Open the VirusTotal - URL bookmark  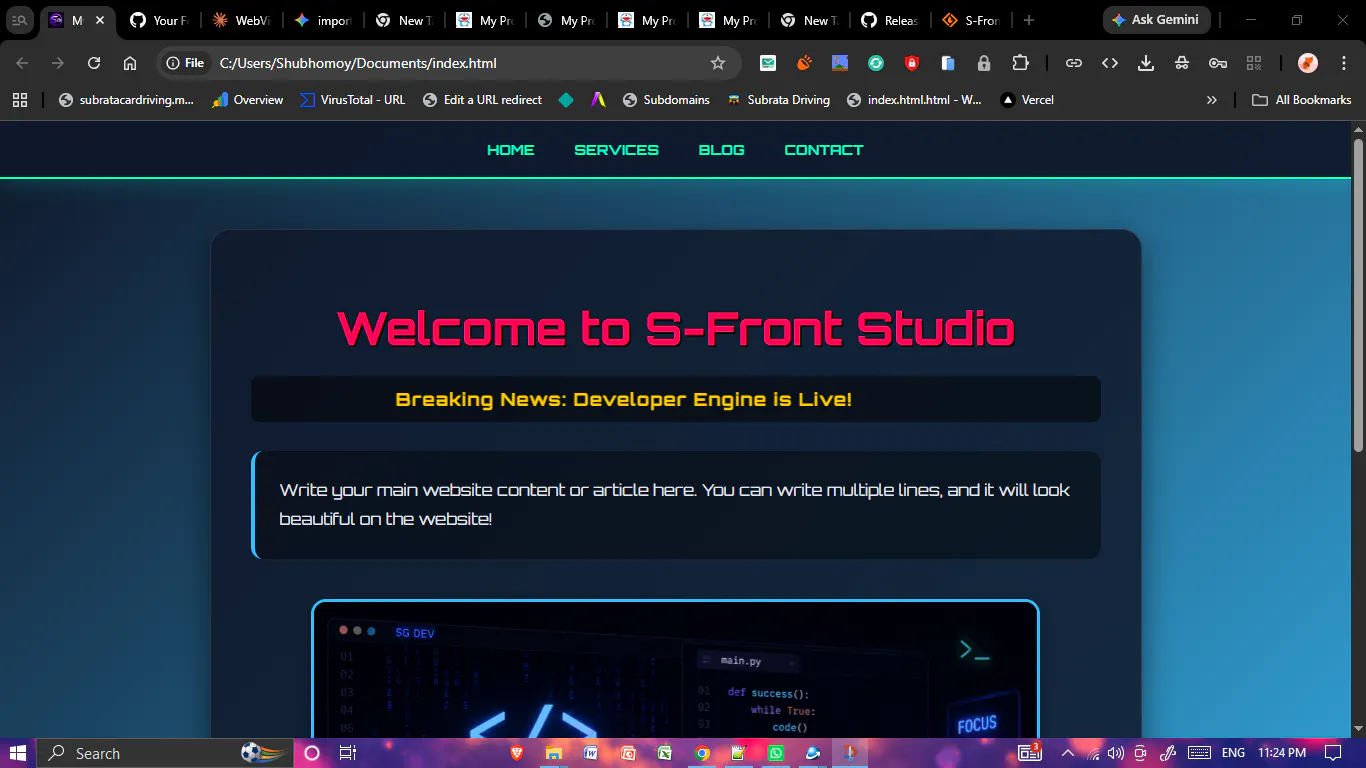pos(353,100)
